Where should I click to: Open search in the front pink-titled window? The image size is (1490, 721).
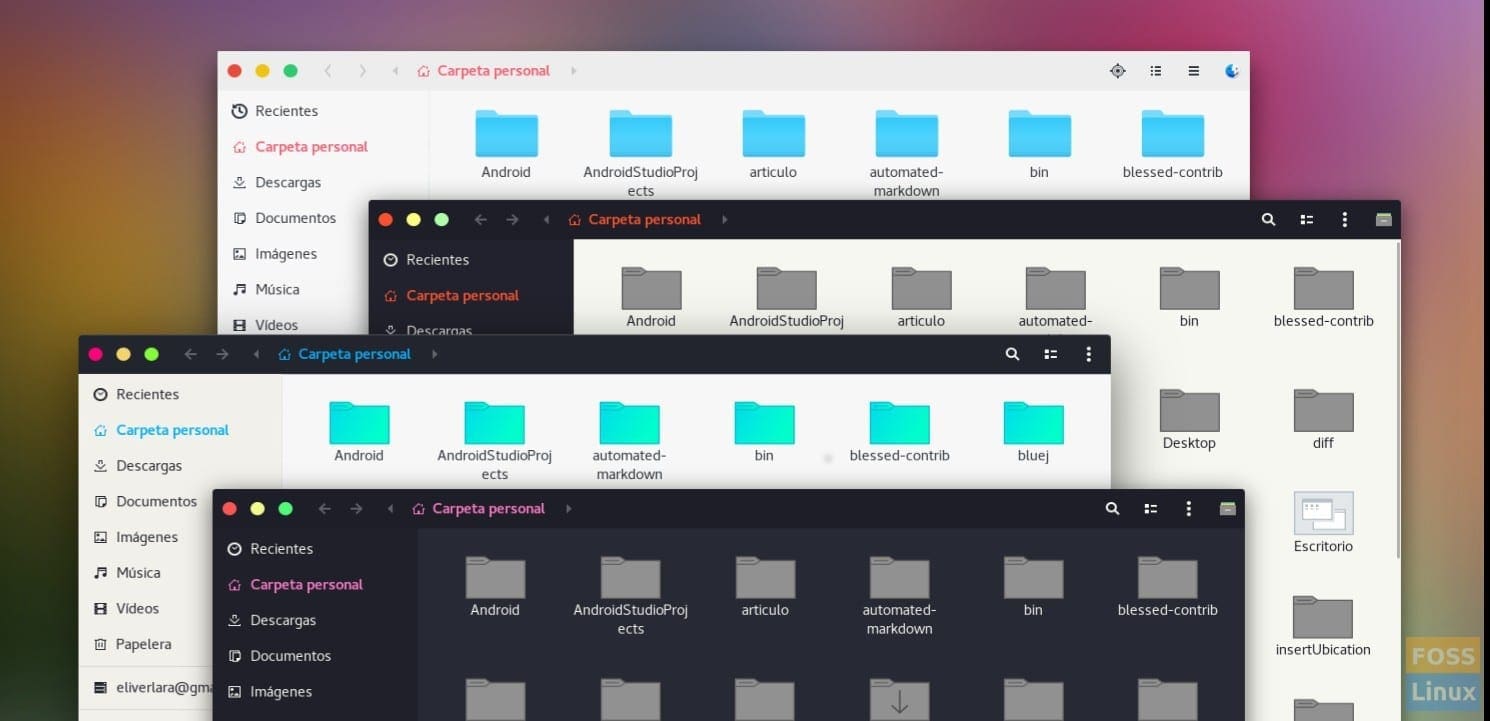tap(1112, 508)
